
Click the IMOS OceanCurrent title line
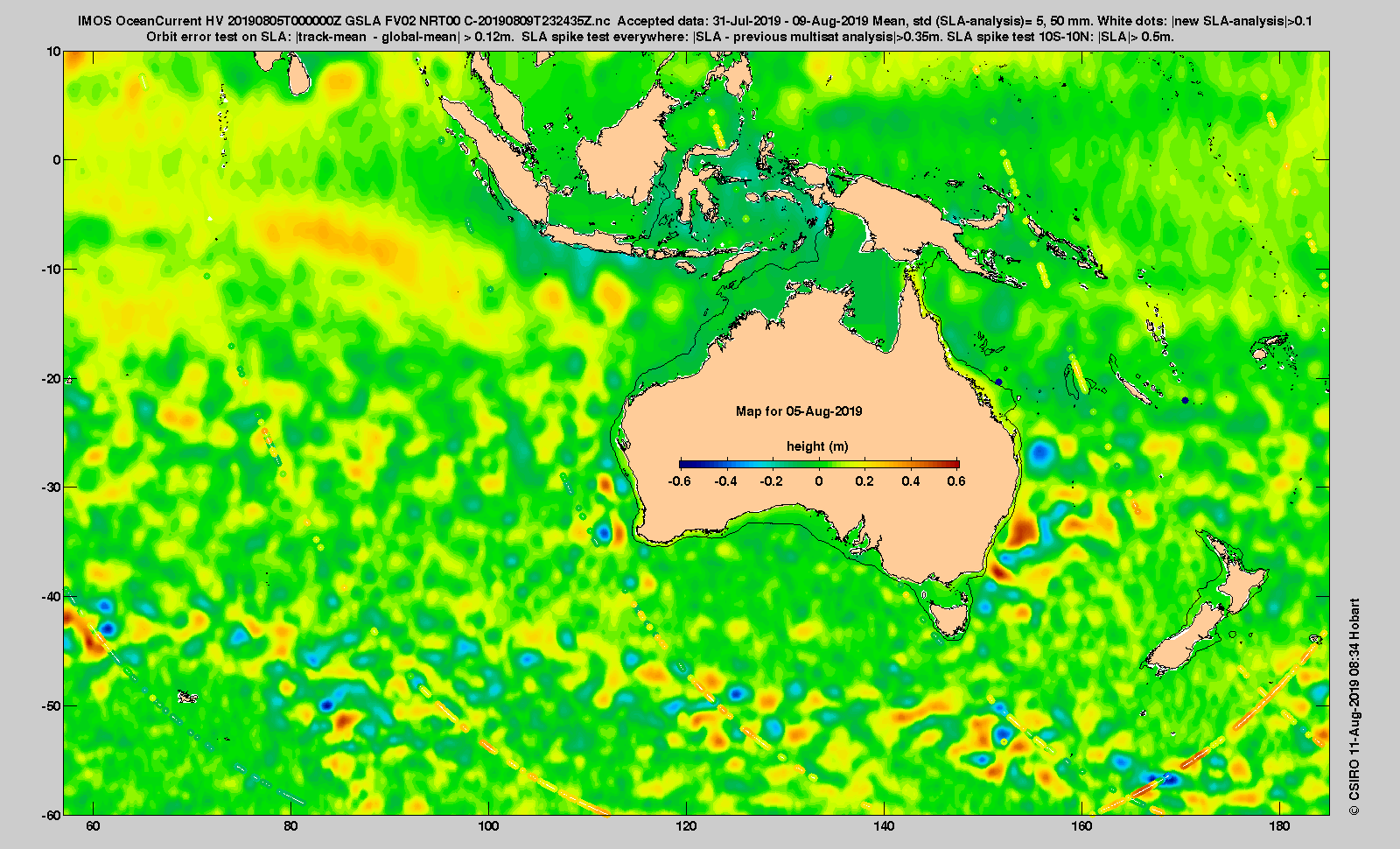pos(696,21)
